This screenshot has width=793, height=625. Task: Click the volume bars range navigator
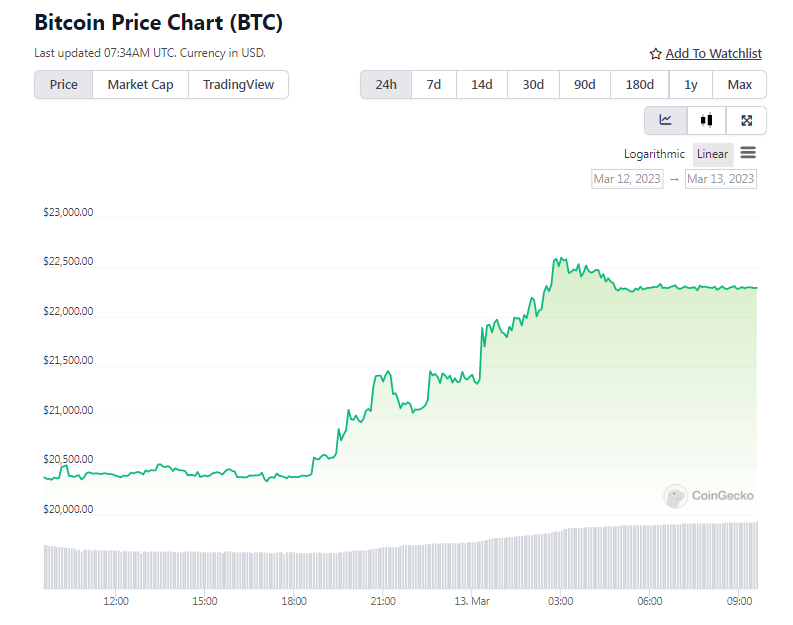pos(401,556)
